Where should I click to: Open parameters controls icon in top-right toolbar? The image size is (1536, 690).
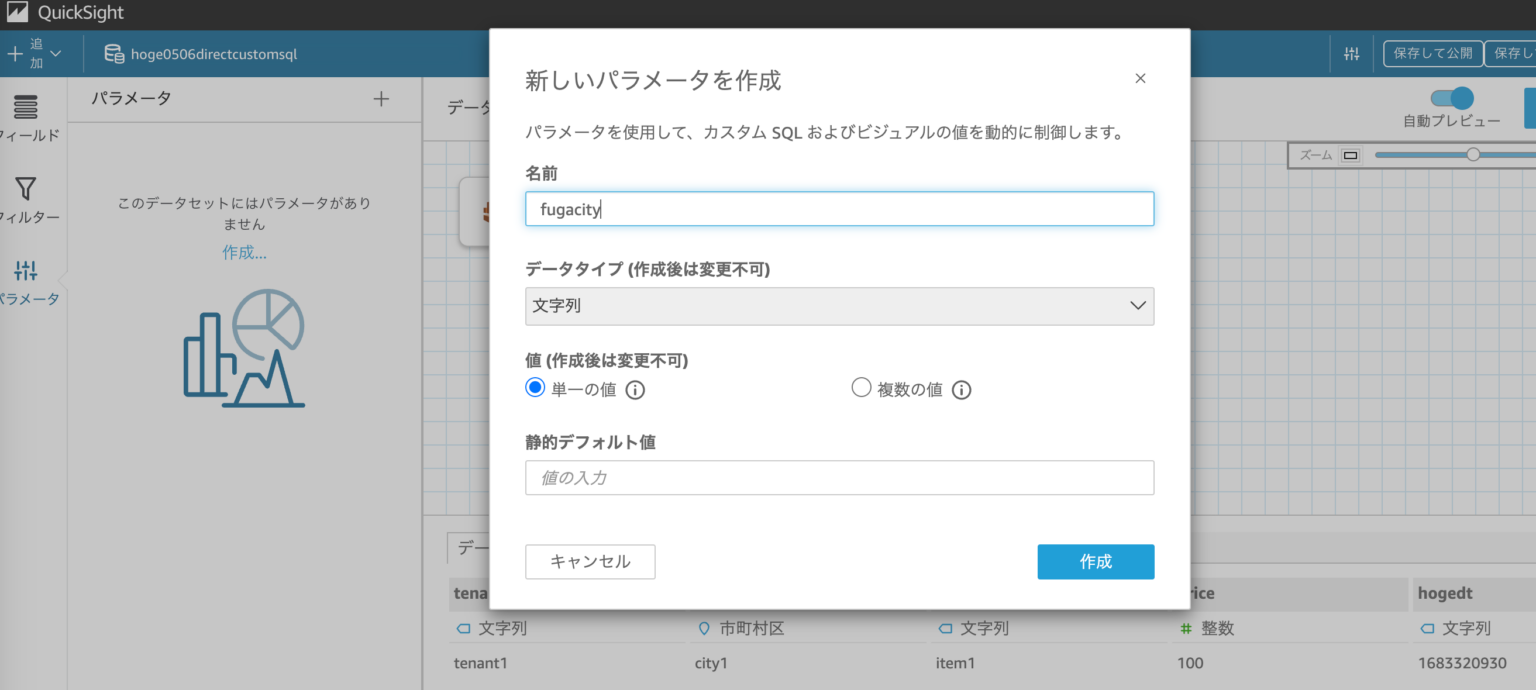pos(1351,53)
